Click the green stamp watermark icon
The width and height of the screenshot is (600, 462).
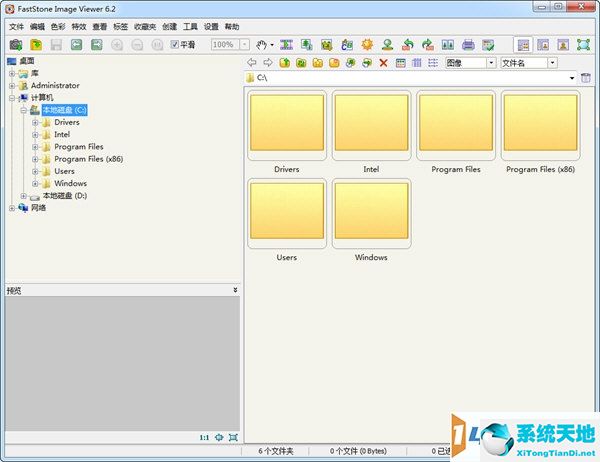(387, 45)
